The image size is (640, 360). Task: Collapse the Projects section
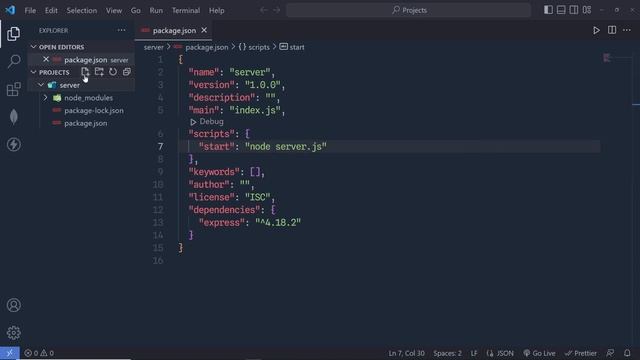33,72
